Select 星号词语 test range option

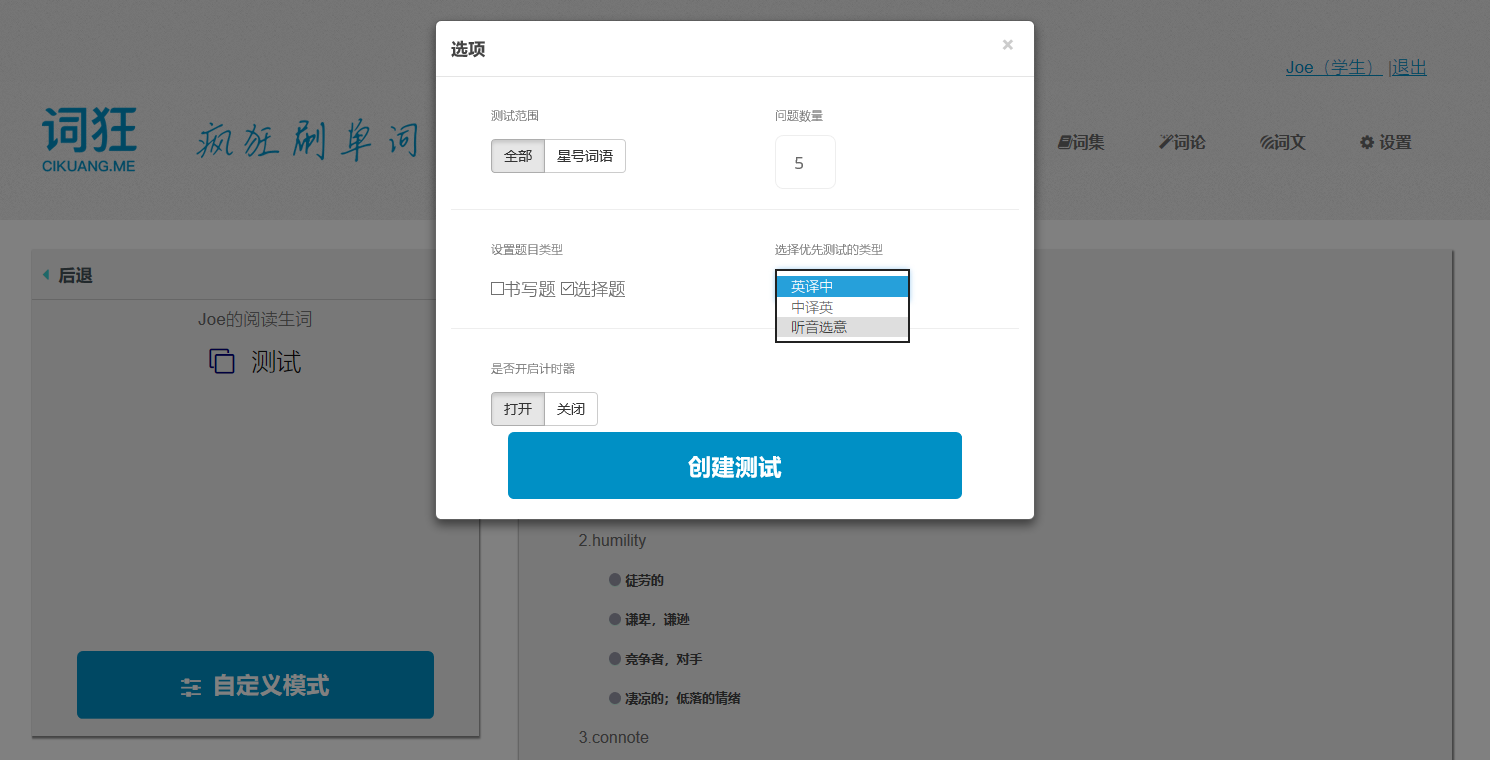pos(585,157)
